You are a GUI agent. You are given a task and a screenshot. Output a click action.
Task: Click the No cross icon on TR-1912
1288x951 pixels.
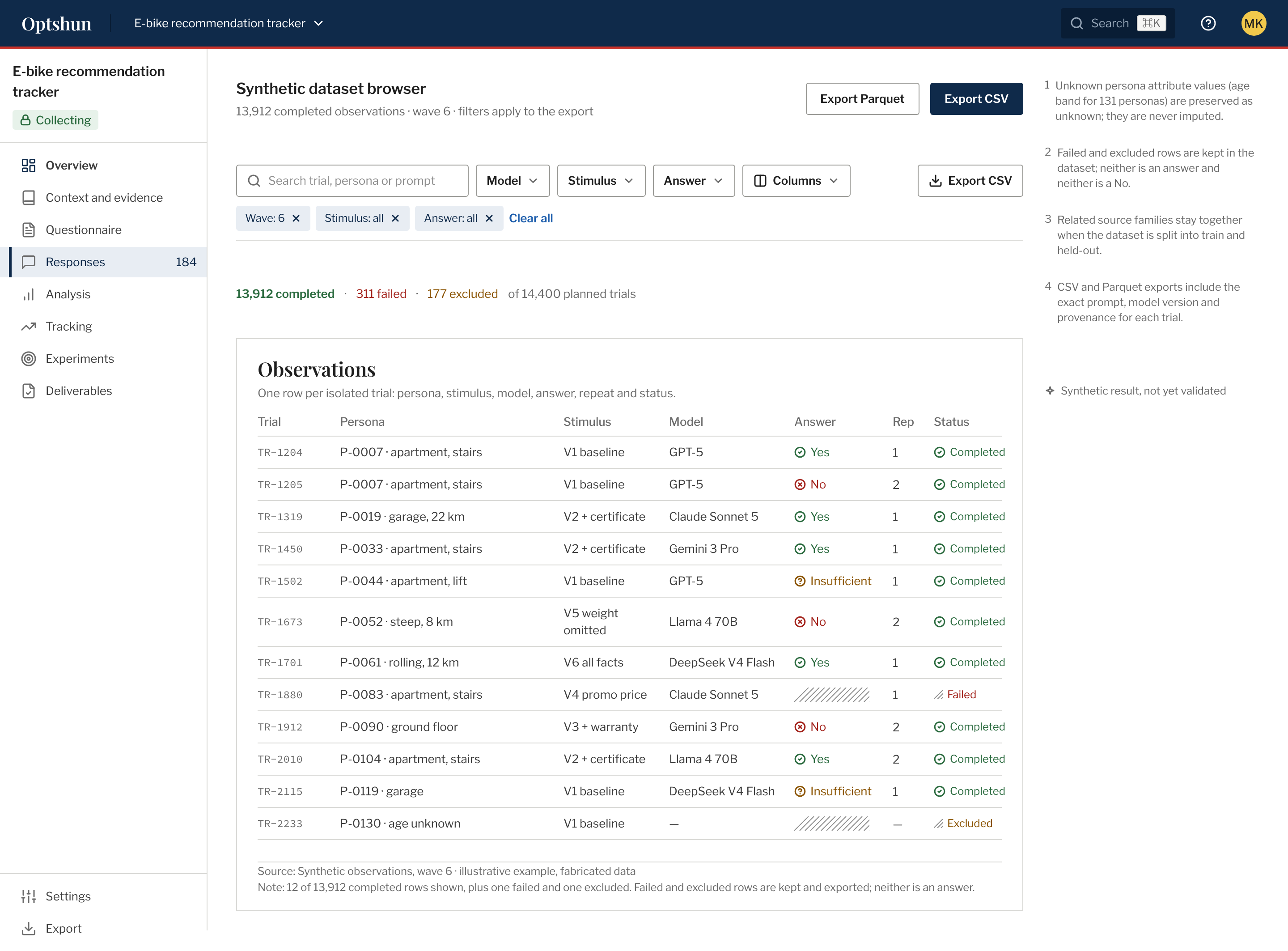[x=800, y=727]
